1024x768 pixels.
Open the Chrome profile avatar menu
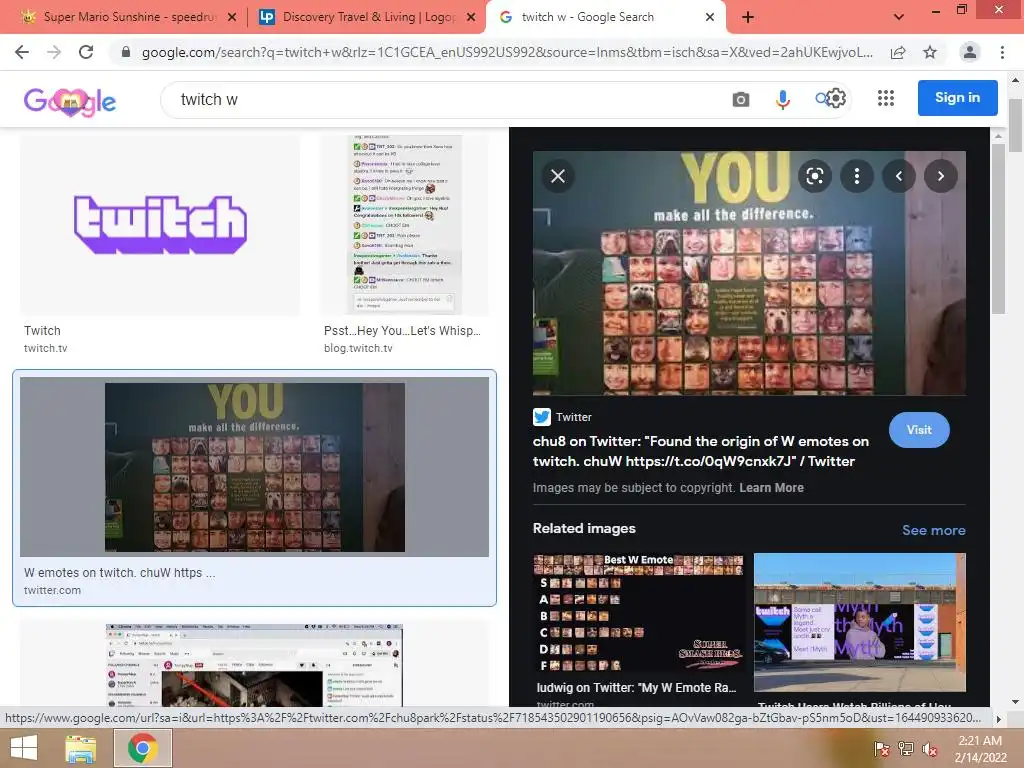click(970, 52)
